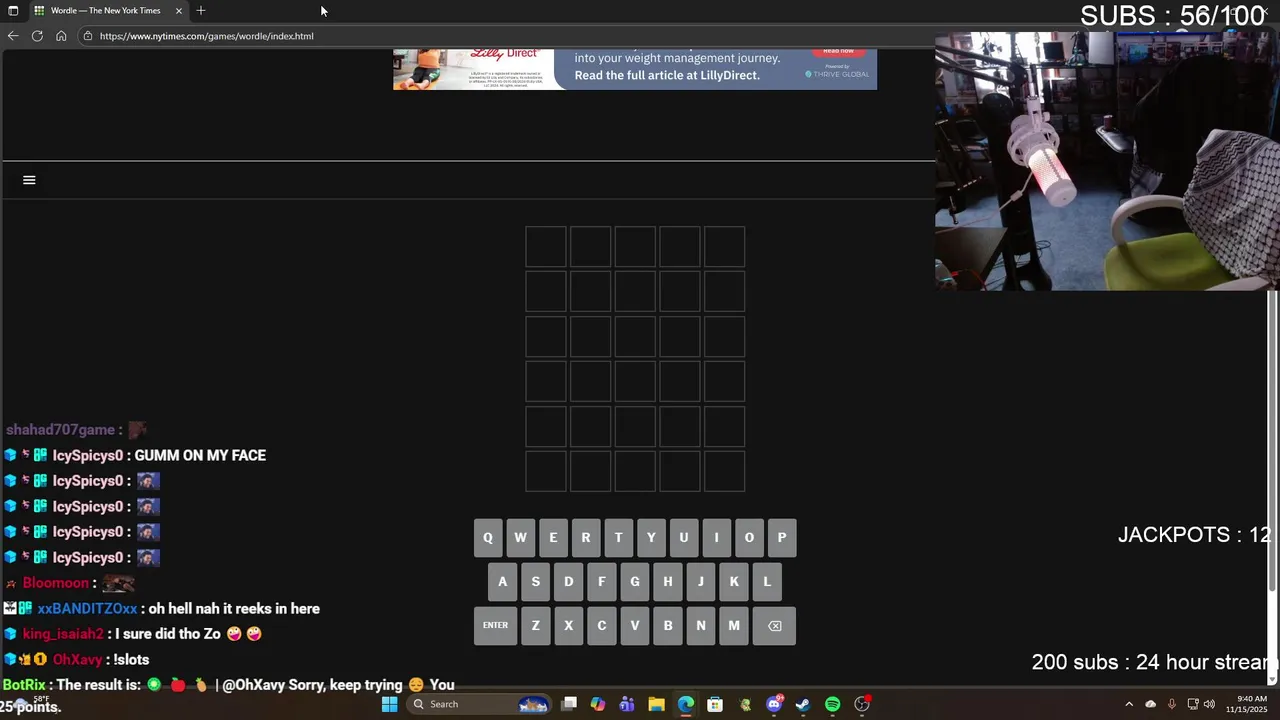Open Steam from the taskbar
Viewport: 1280px width, 720px height.
(803, 704)
